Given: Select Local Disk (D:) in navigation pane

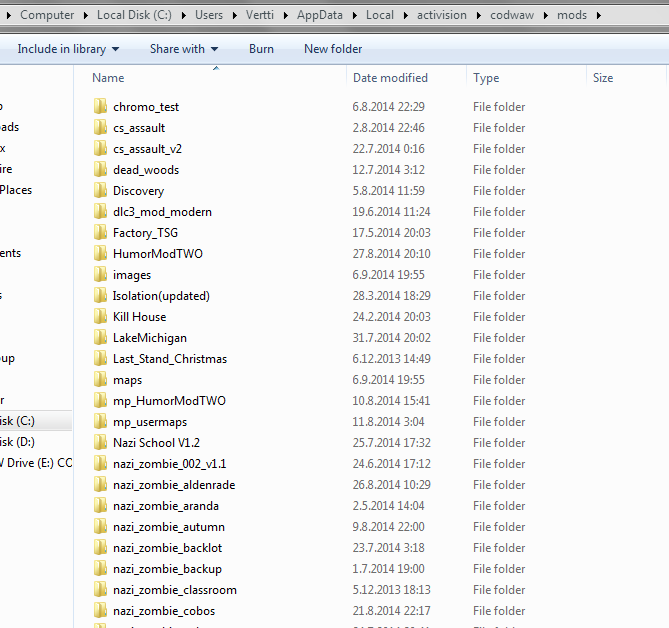Looking at the screenshot, I should [17, 442].
